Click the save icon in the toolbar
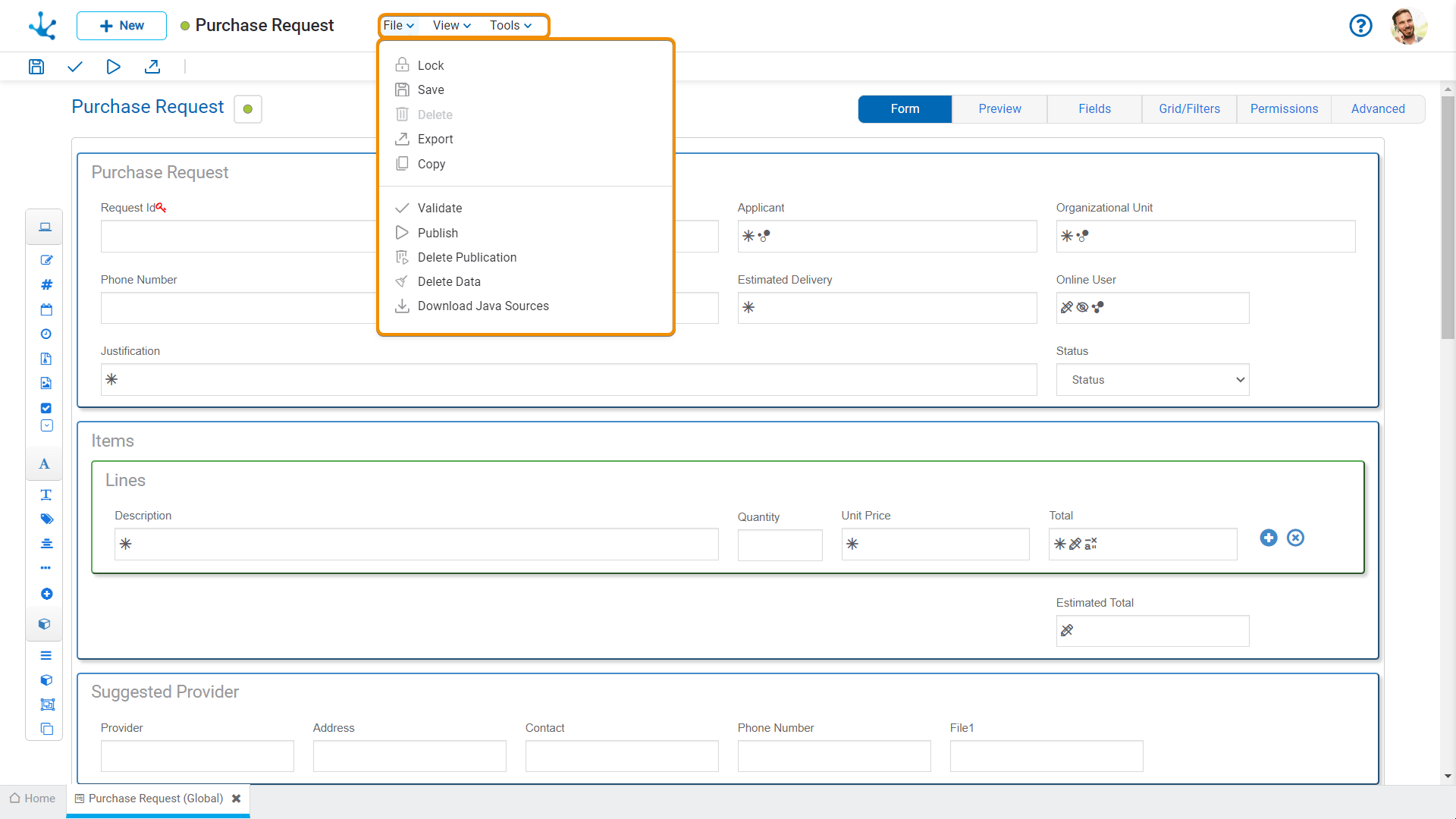The image size is (1456, 819). pos(36,67)
